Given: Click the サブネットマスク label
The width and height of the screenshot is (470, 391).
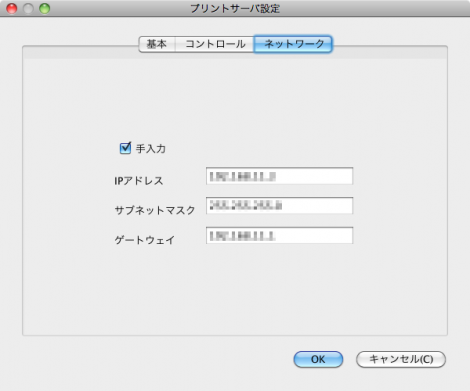Looking at the screenshot, I should coord(155,210).
